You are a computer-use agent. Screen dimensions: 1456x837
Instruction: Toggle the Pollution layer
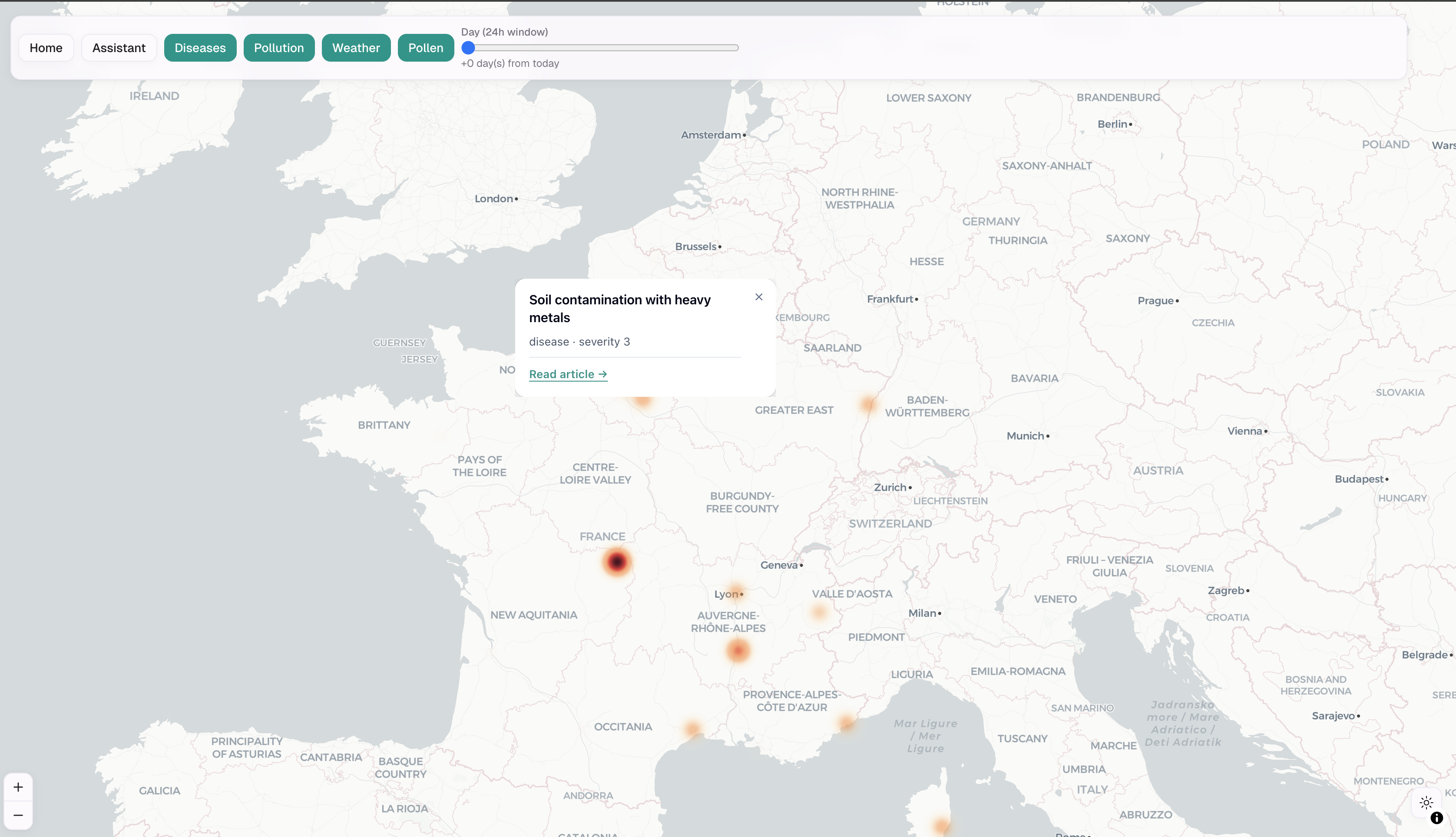[279, 48]
